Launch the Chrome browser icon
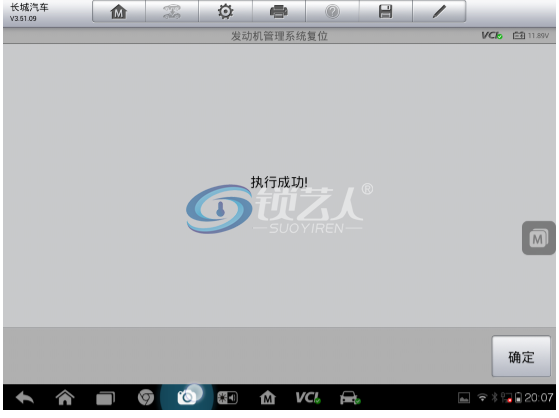 [x=146, y=398]
